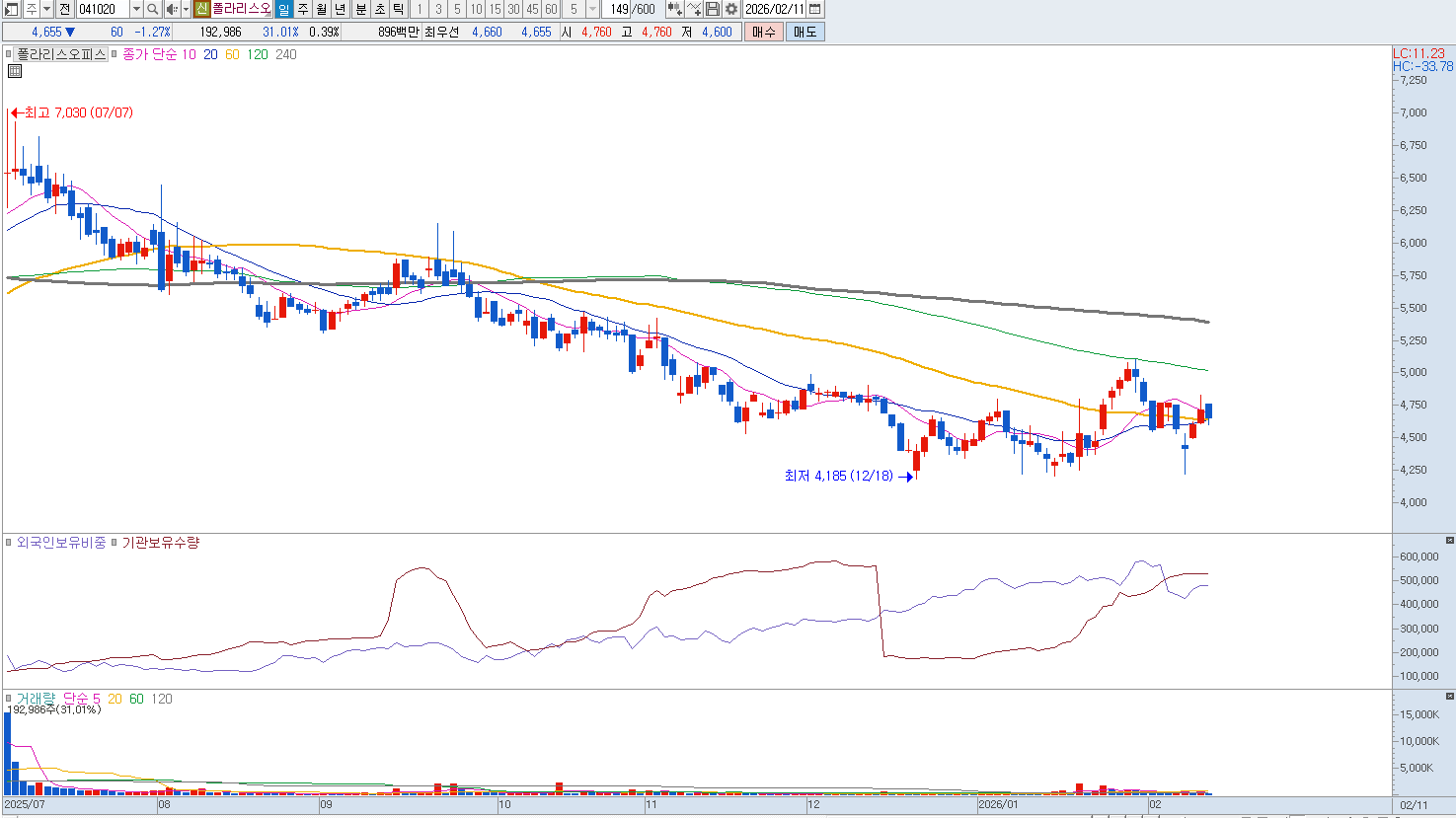Switch chart to weekly (주) period

tap(303, 9)
